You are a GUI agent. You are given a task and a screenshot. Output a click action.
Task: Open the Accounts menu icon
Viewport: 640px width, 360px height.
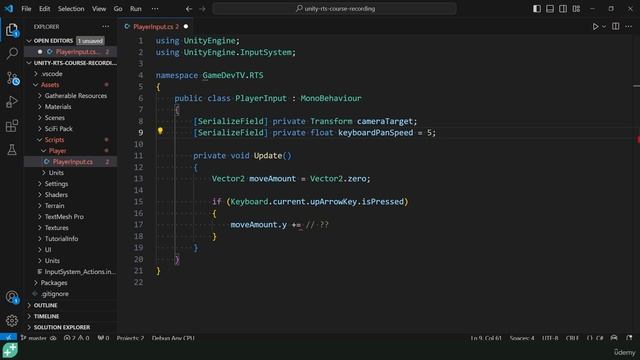coord(12,297)
